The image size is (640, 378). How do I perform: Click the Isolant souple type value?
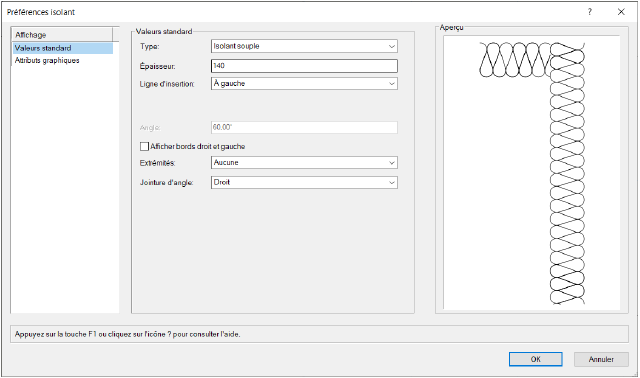pyautogui.click(x=236, y=46)
